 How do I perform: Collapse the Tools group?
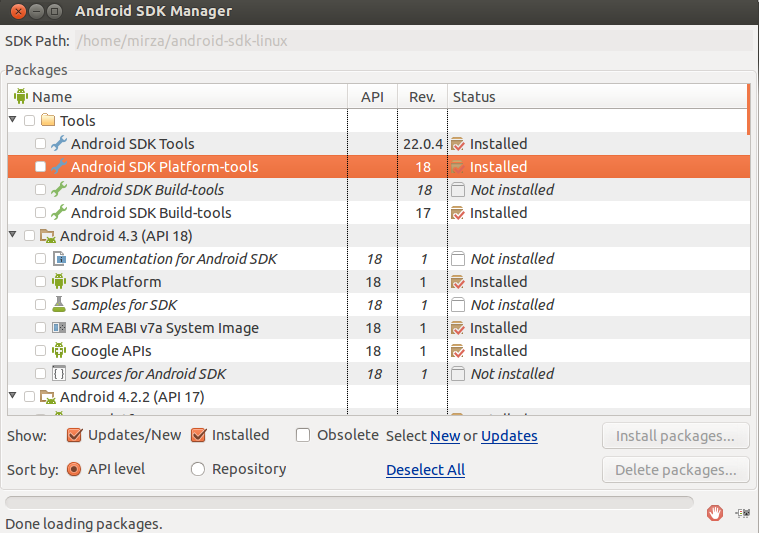[x=13, y=119]
